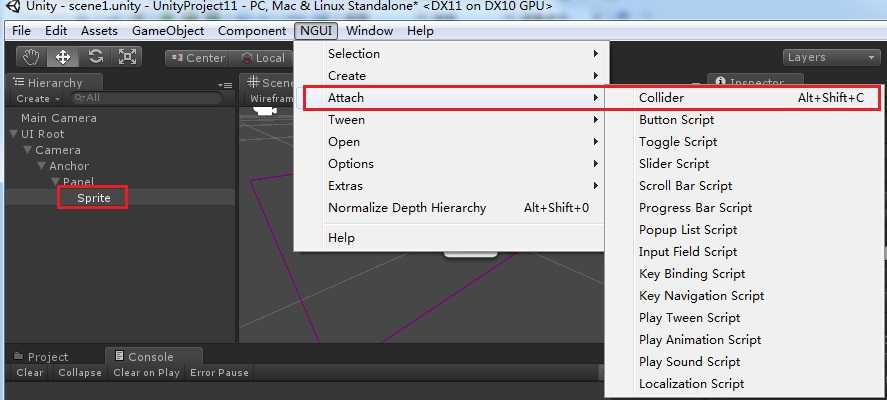887x400 pixels.
Task: Open the Layers dropdown
Action: [x=831, y=57]
